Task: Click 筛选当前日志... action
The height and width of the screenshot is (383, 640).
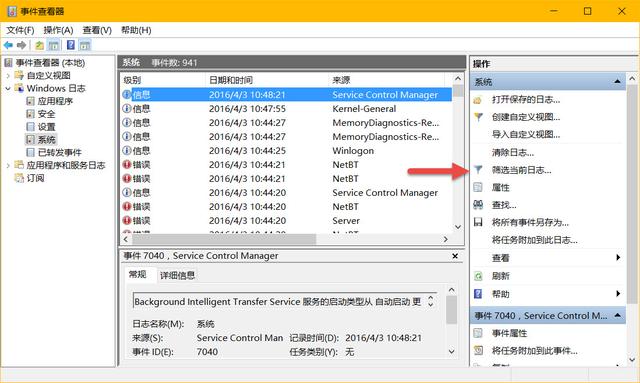Action: pyautogui.click(x=522, y=170)
